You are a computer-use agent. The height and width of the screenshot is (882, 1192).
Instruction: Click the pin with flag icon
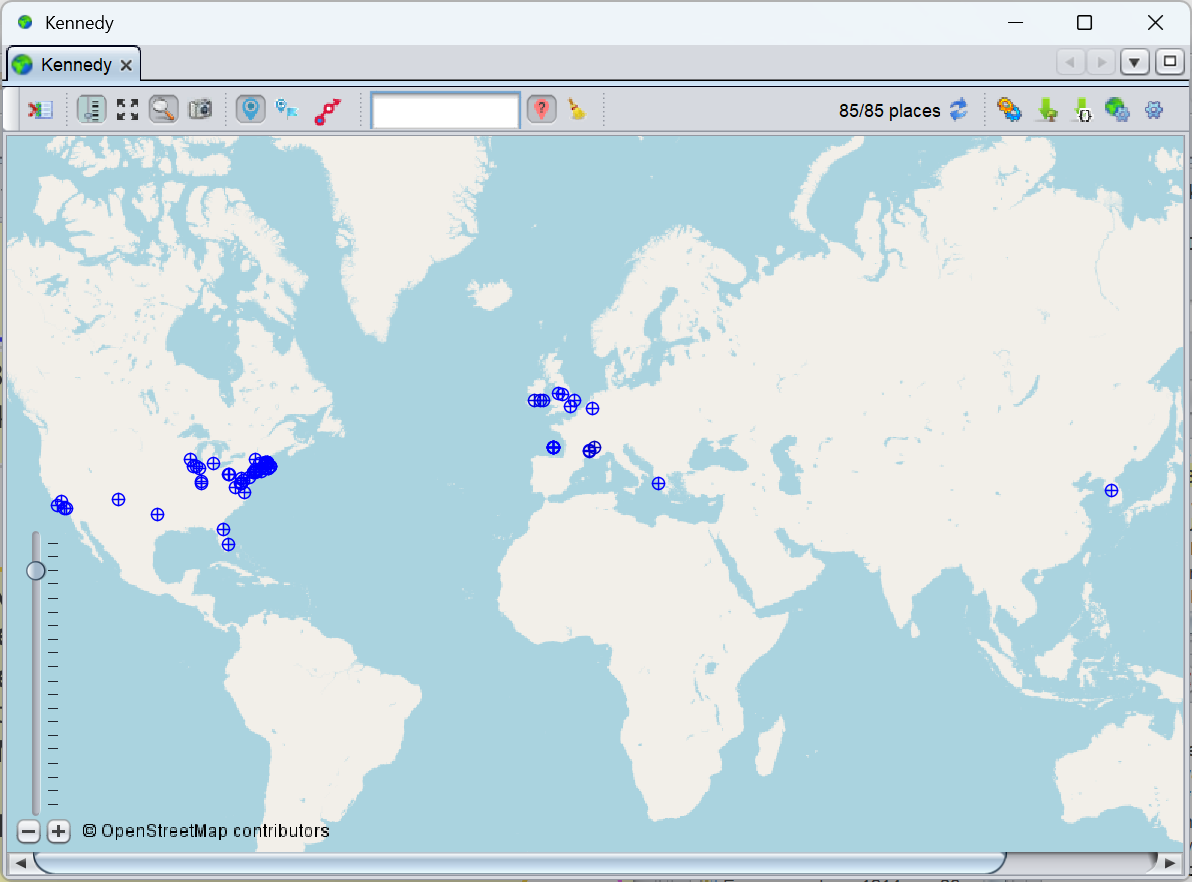point(287,110)
